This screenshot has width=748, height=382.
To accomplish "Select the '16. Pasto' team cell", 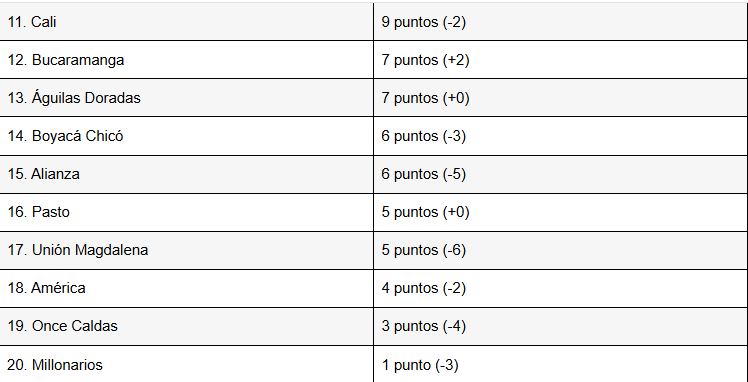I will (x=187, y=213).
